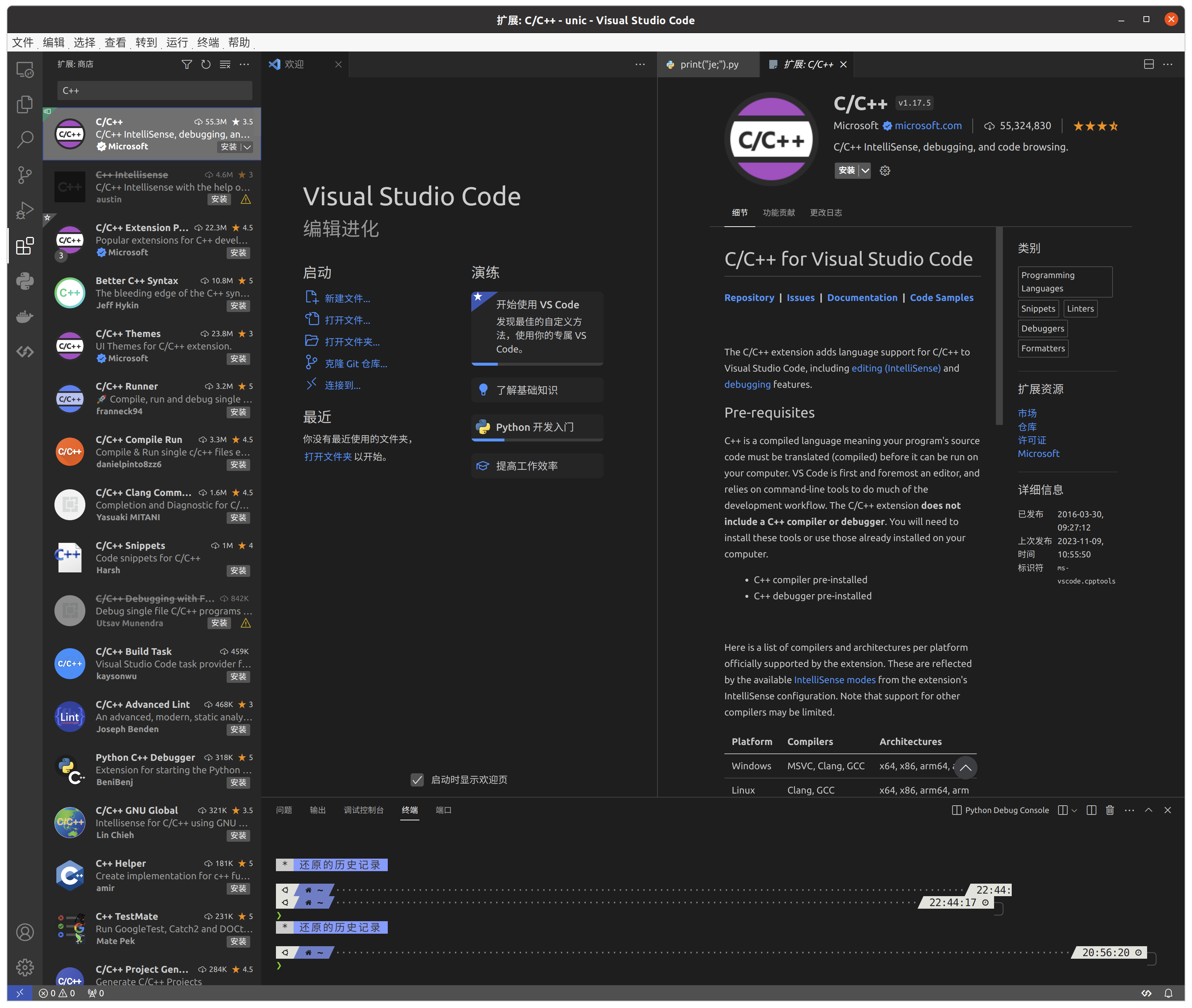The image size is (1192, 1008).
Task: Click the scroll-to-top arrow in extension page
Action: [x=966, y=768]
